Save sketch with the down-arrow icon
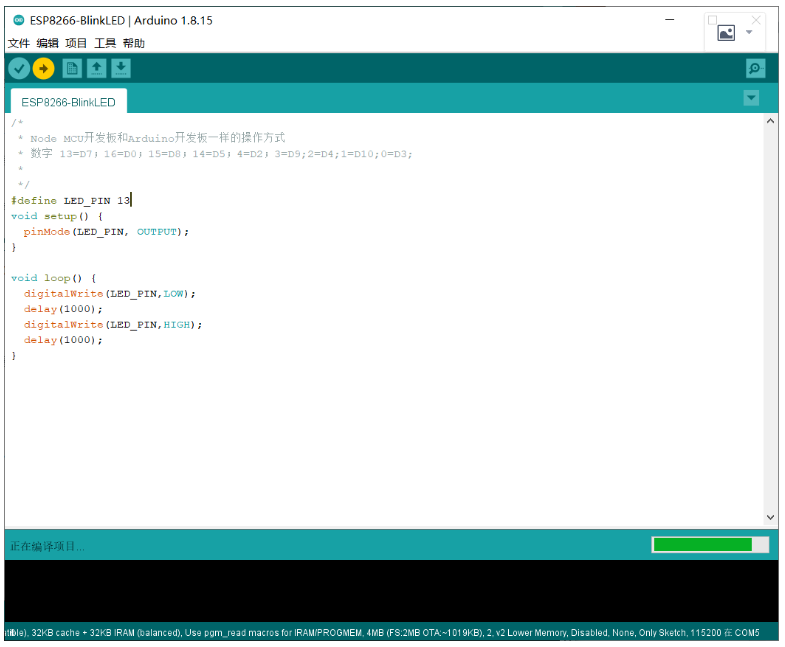 [121, 69]
